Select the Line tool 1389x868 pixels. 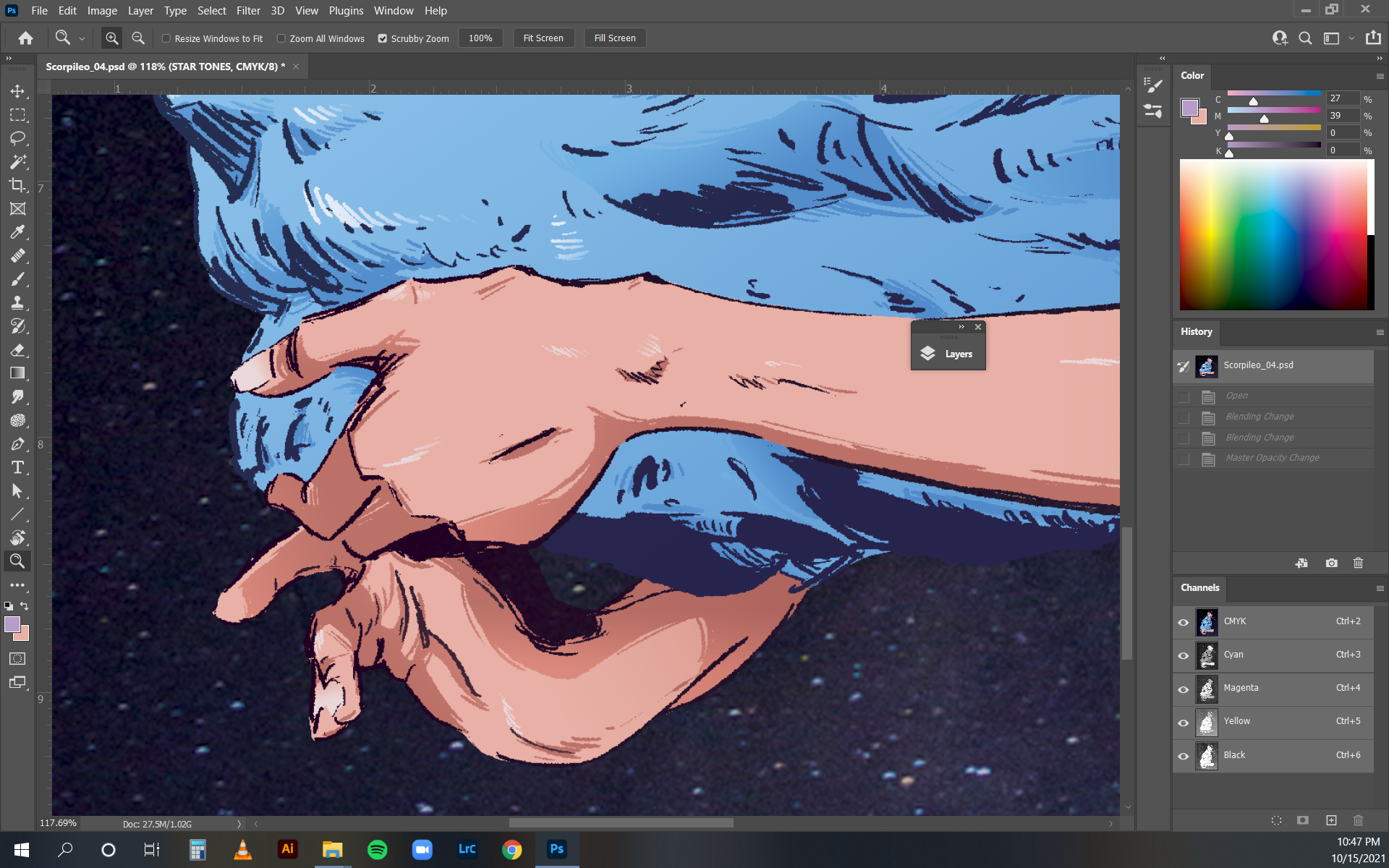[x=17, y=514]
